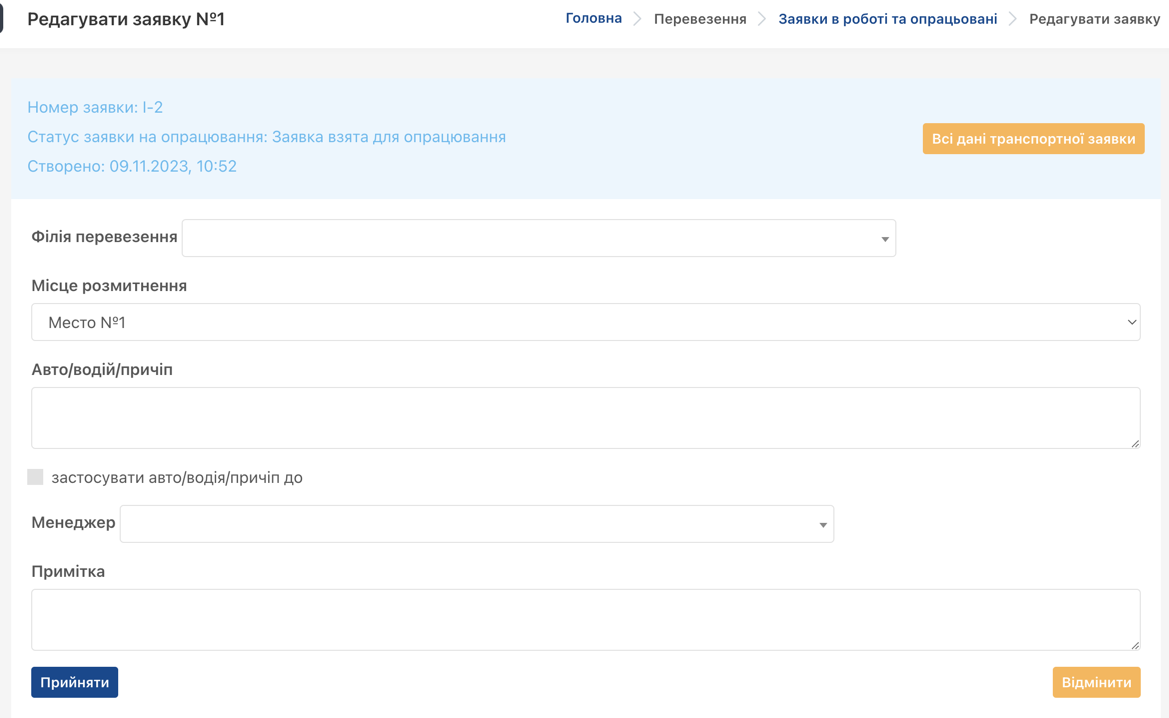This screenshot has height=718, width=1169.
Task: Click the Перевезення breadcrumb item
Action: coord(700,19)
